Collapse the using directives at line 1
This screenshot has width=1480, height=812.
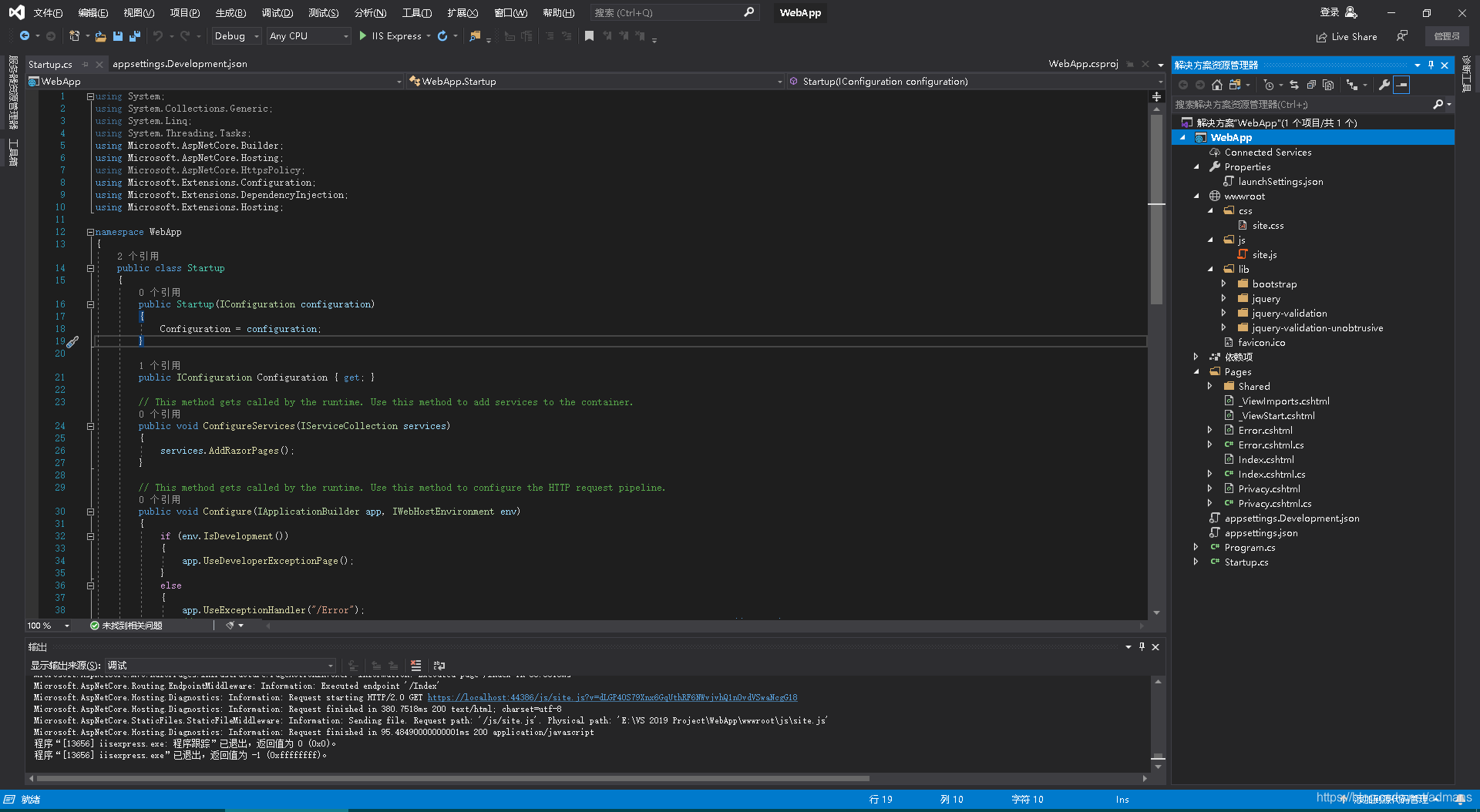[90, 96]
